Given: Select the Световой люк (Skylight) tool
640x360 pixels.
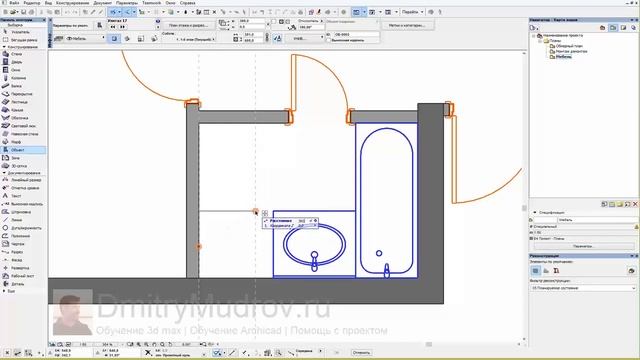Looking at the screenshot, I should tap(23, 126).
